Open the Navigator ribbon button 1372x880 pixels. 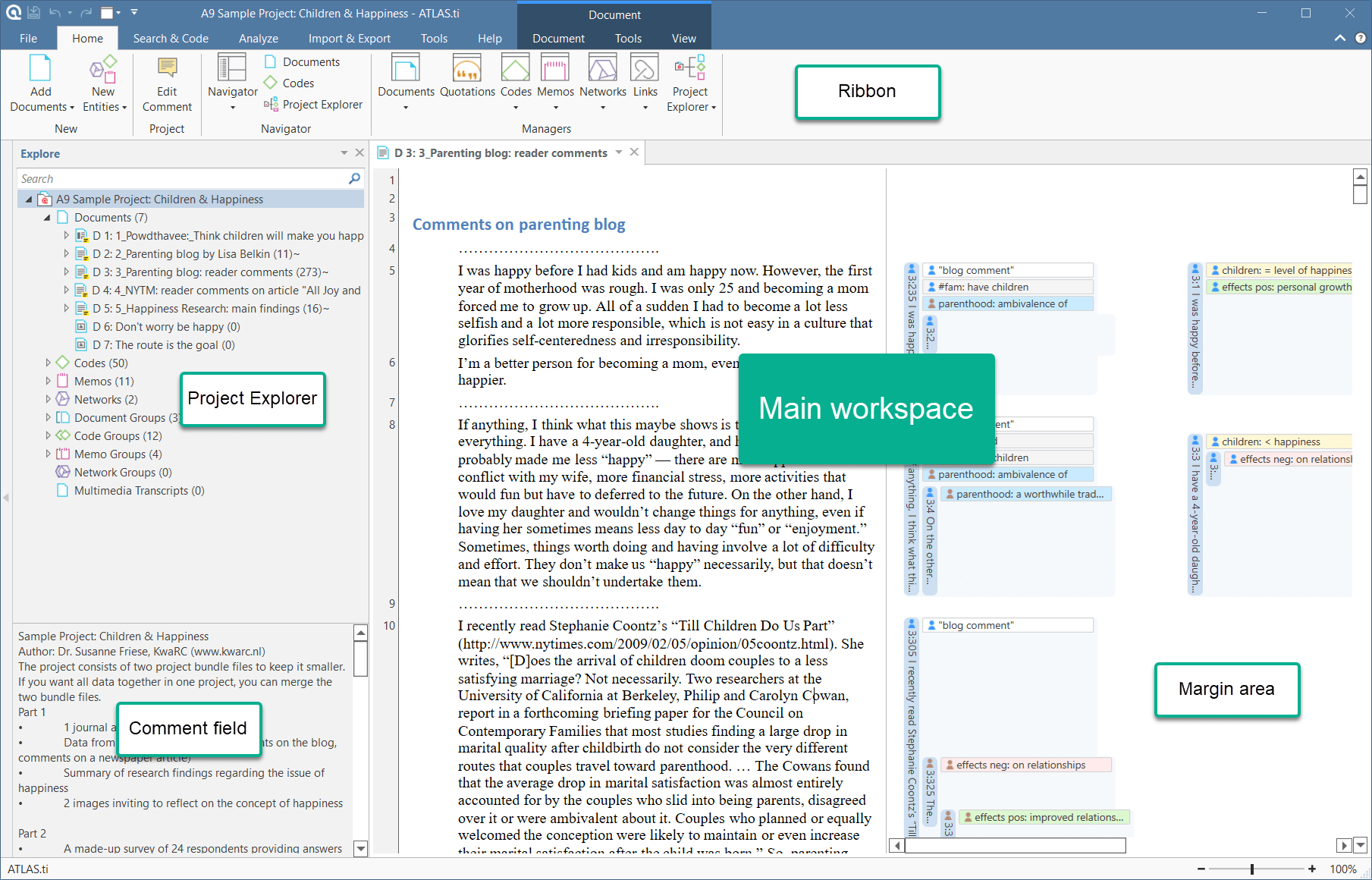(x=232, y=83)
